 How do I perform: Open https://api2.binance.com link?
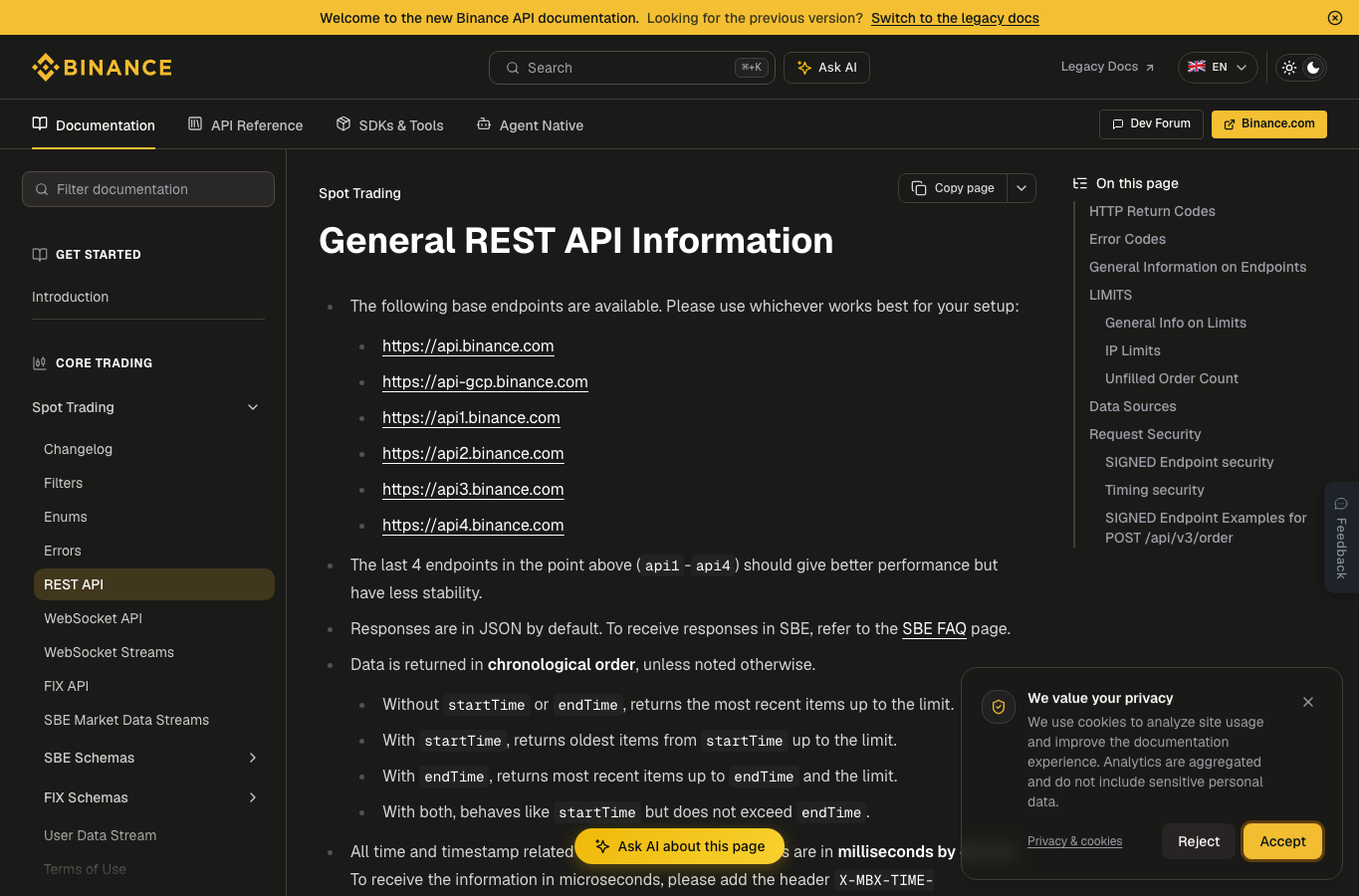(x=473, y=453)
